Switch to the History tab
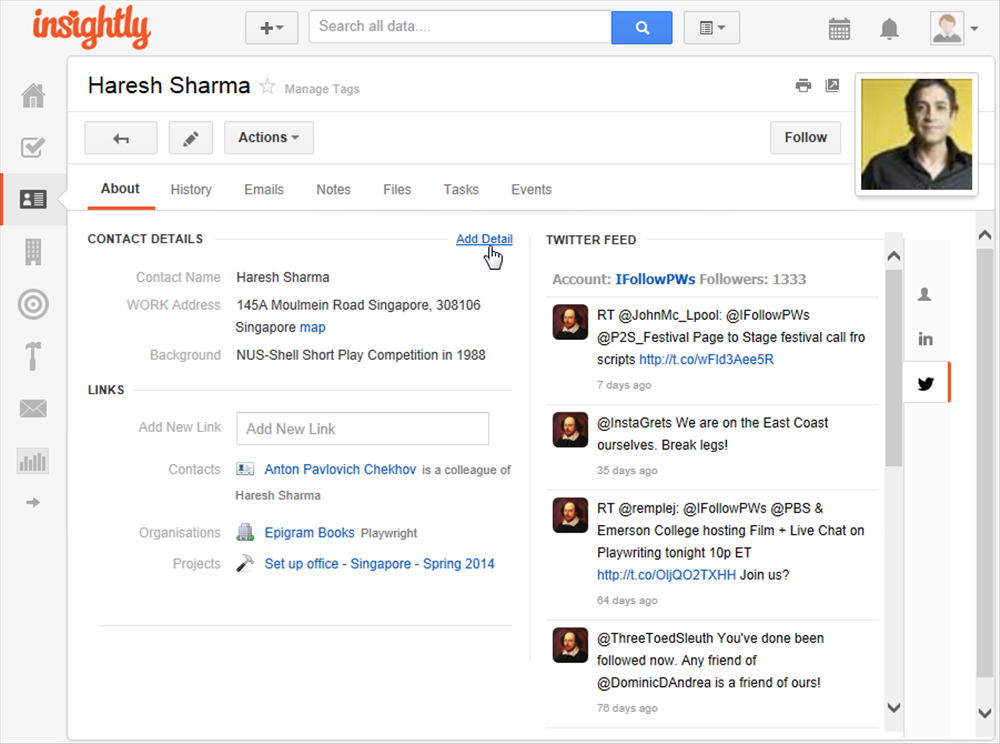This screenshot has width=1000, height=744. pos(191,189)
